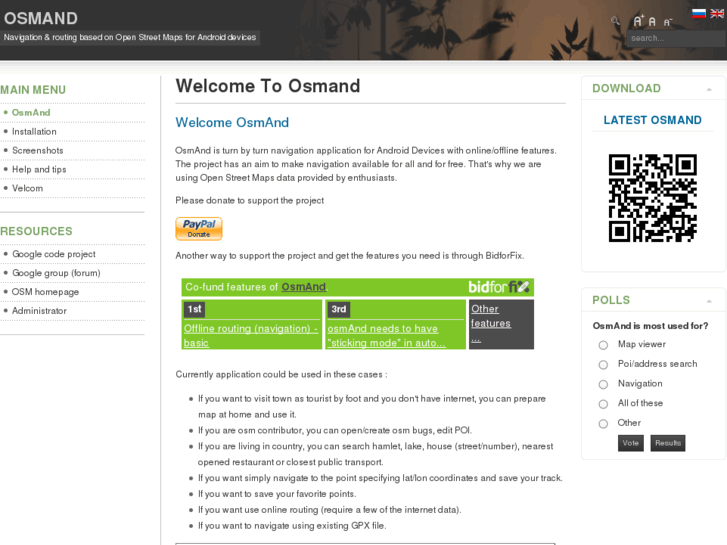The width and height of the screenshot is (727, 545).
Task: Click the OSMAND site title
Action: (41, 19)
